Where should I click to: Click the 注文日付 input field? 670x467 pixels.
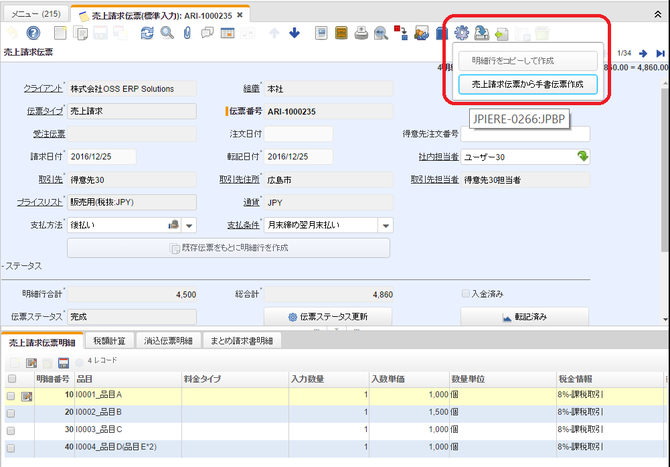[x=298, y=134]
